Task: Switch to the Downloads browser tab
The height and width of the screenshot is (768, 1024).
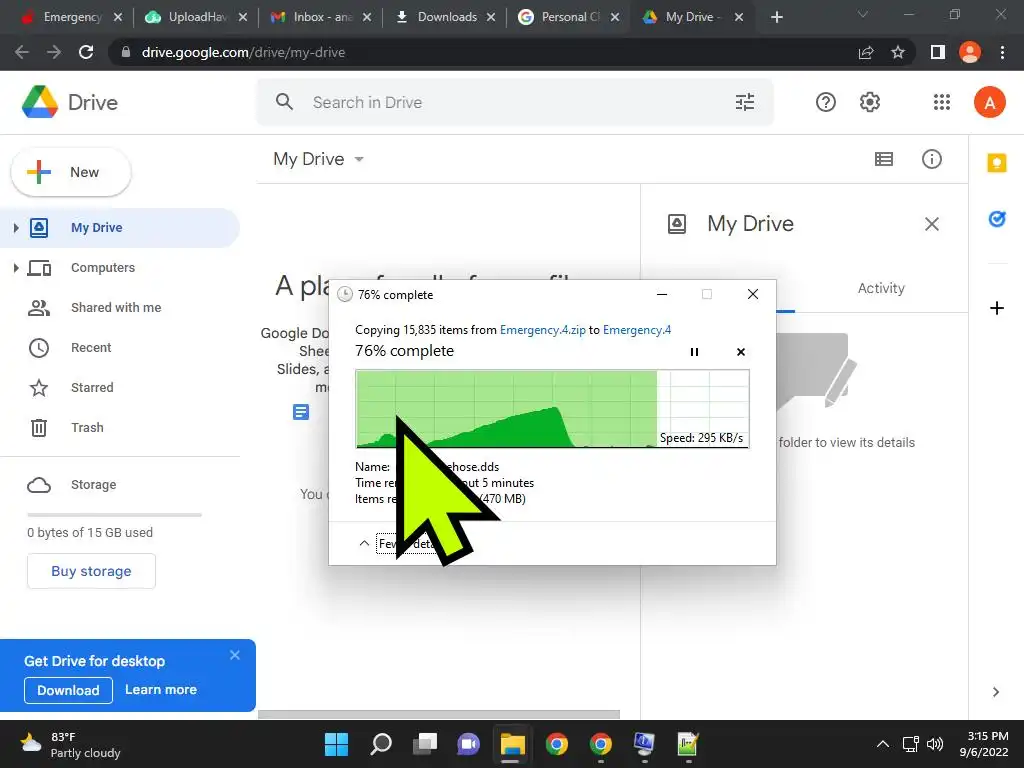Action: [x=445, y=17]
